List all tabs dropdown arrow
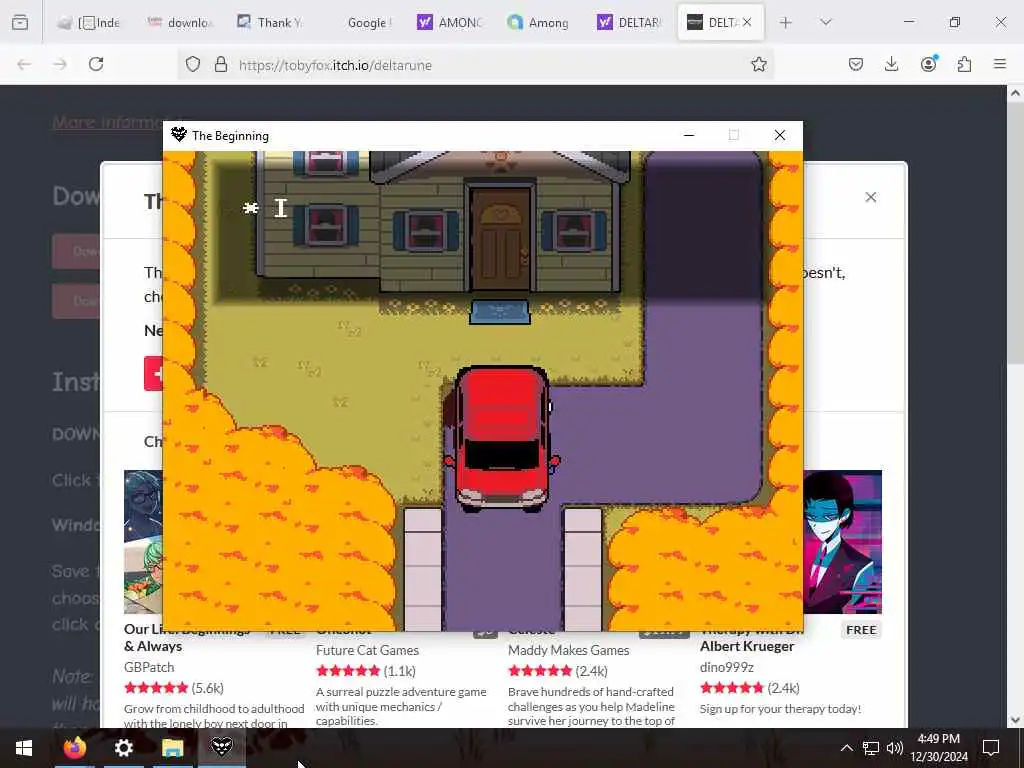The image size is (1024, 768). point(825,23)
